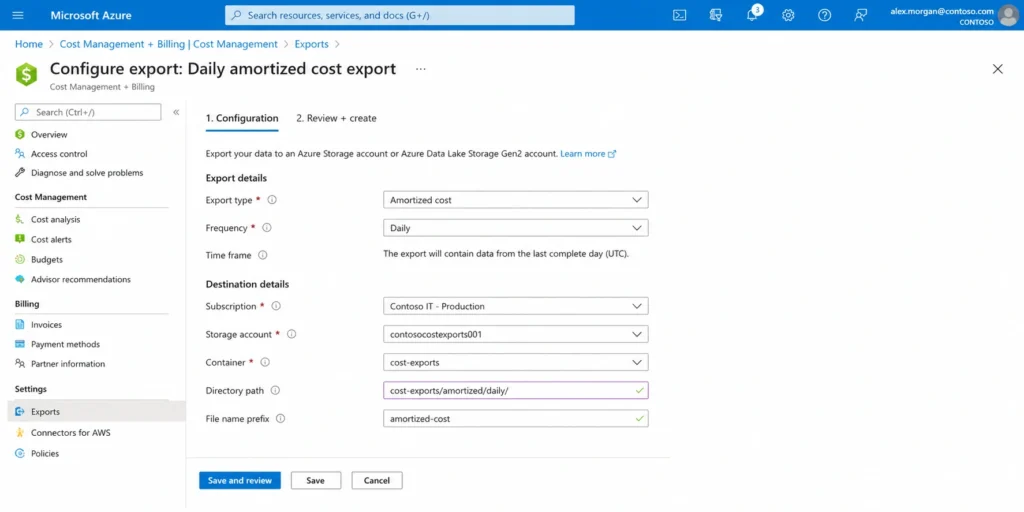Click Home in the breadcrumb

pos(29,44)
